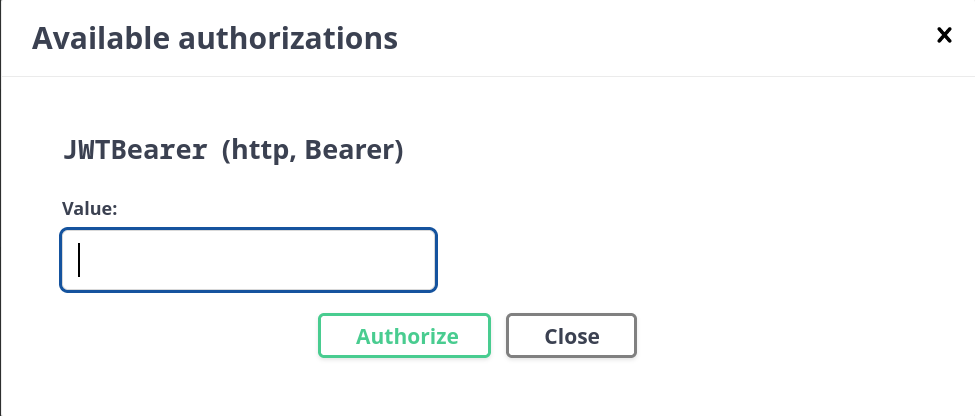Submit the token with the green Authorize button
Viewport: 975px width, 416px height.
[x=404, y=336]
